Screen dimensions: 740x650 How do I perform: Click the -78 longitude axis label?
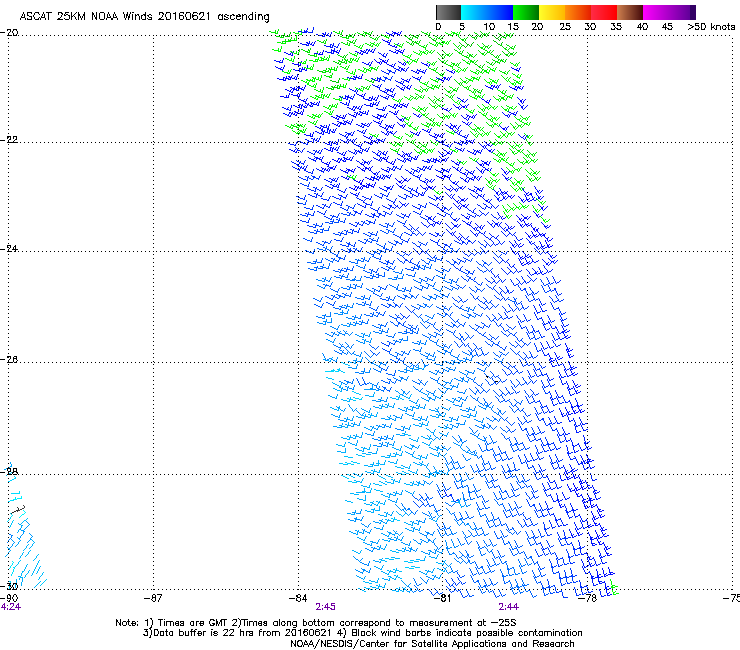[x=588, y=599]
